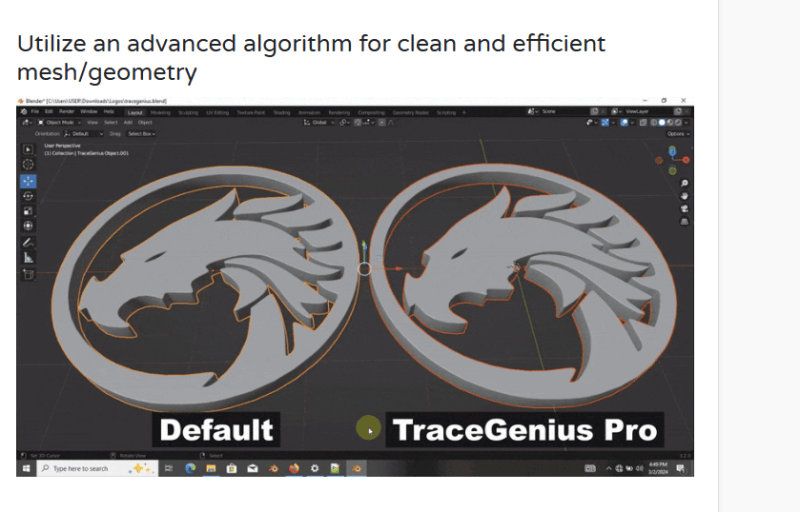This screenshot has height=512, width=800.
Task: Click the ViewLayer name field
Action: tap(645, 111)
